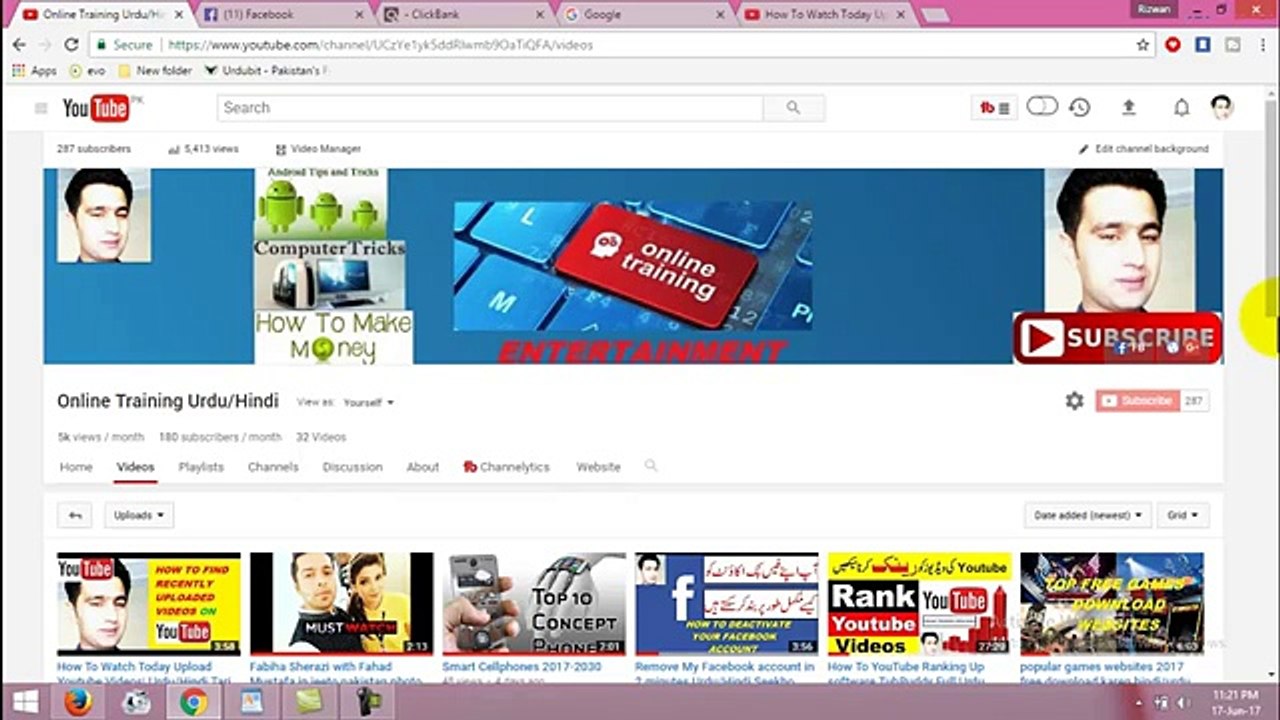Launch Firefox from the taskbar

pos(78,703)
